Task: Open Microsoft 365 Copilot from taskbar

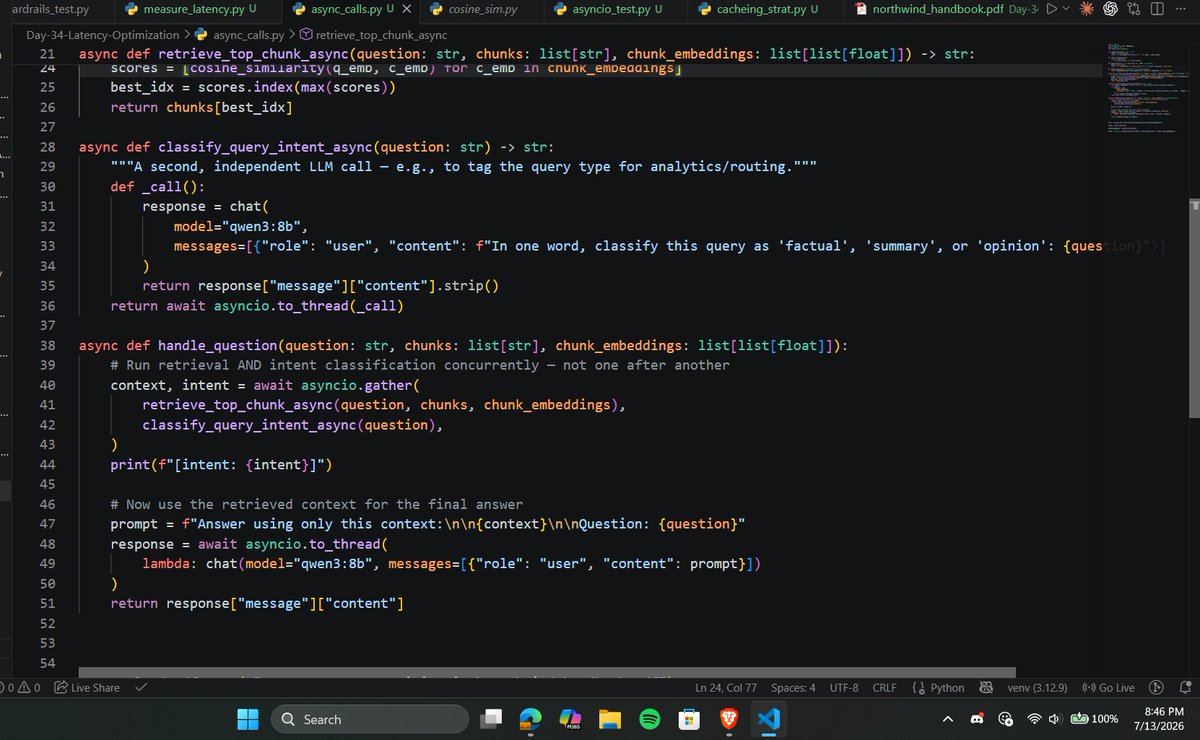Action: 570,719
